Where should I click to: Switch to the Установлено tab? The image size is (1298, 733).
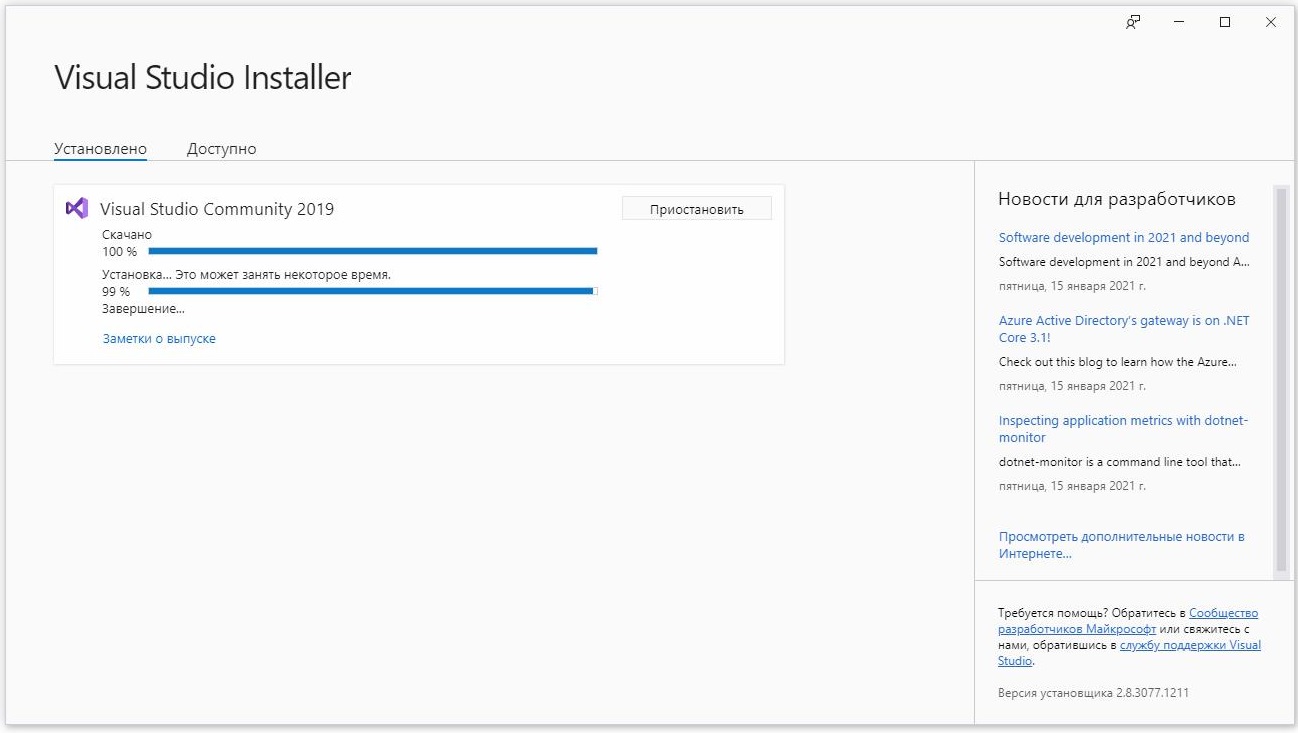(100, 149)
